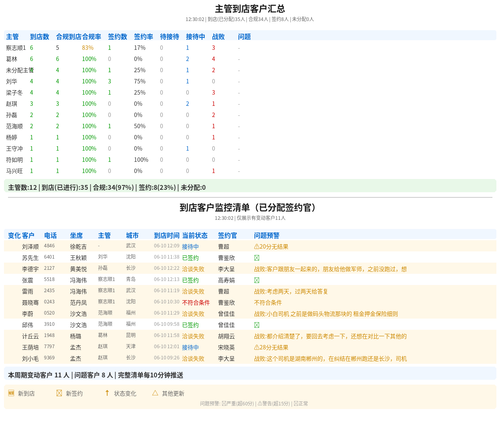500x426 pixels.
Task: Select the 问题预警 column header
Action: (267, 235)
